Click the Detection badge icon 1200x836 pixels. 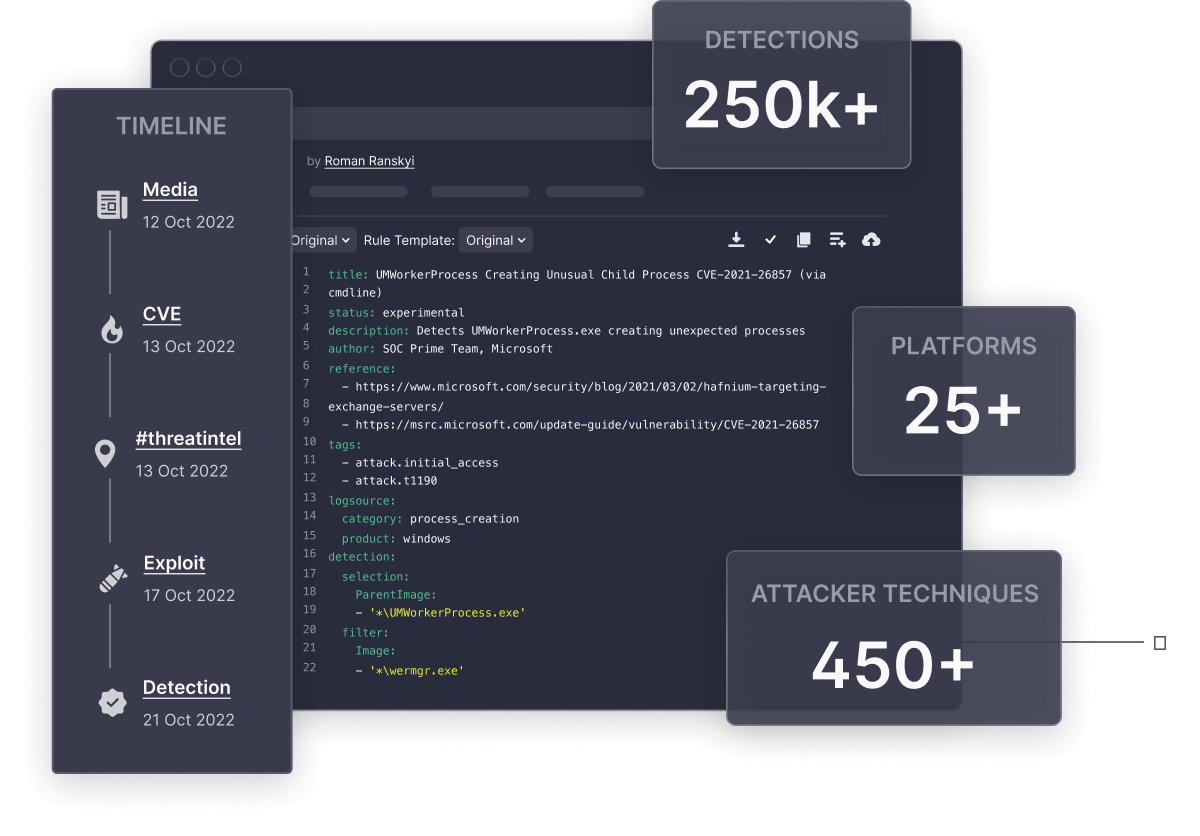[112, 702]
